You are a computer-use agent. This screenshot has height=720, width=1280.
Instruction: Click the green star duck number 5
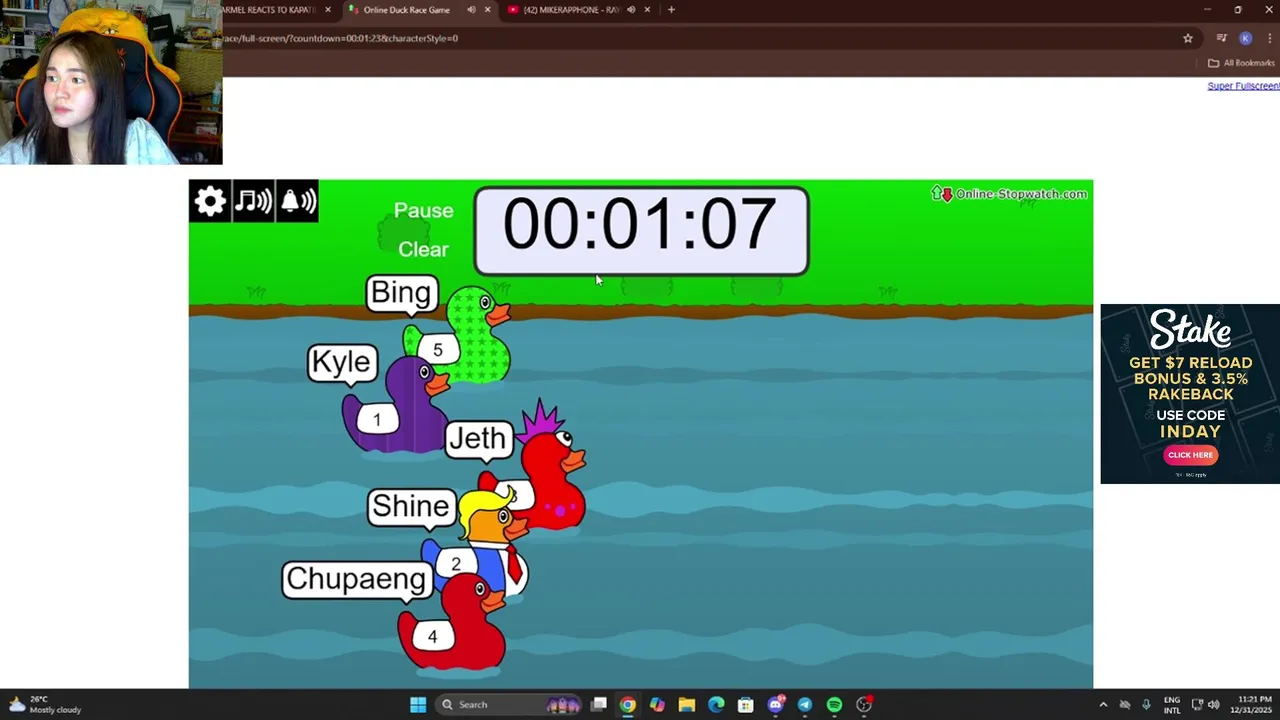(470, 335)
